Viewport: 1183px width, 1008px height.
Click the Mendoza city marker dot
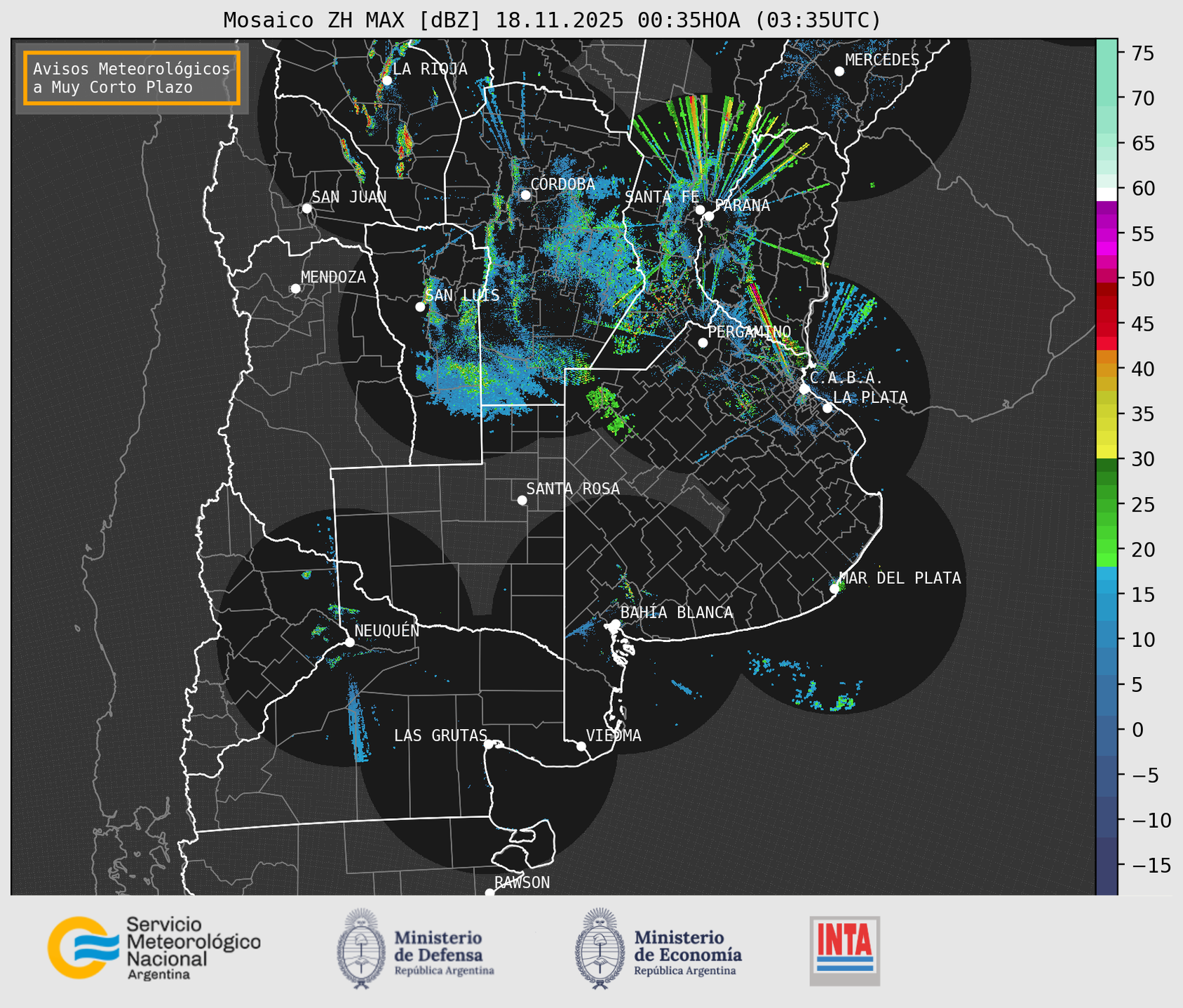(295, 289)
